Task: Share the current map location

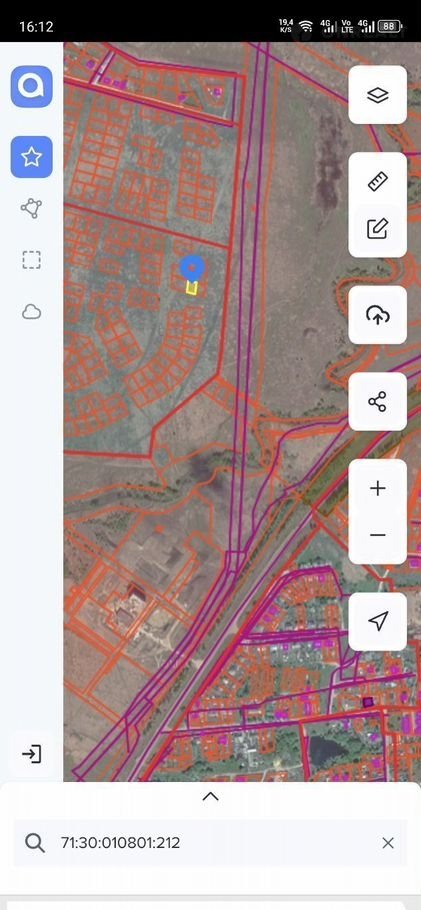Action: pos(377,402)
